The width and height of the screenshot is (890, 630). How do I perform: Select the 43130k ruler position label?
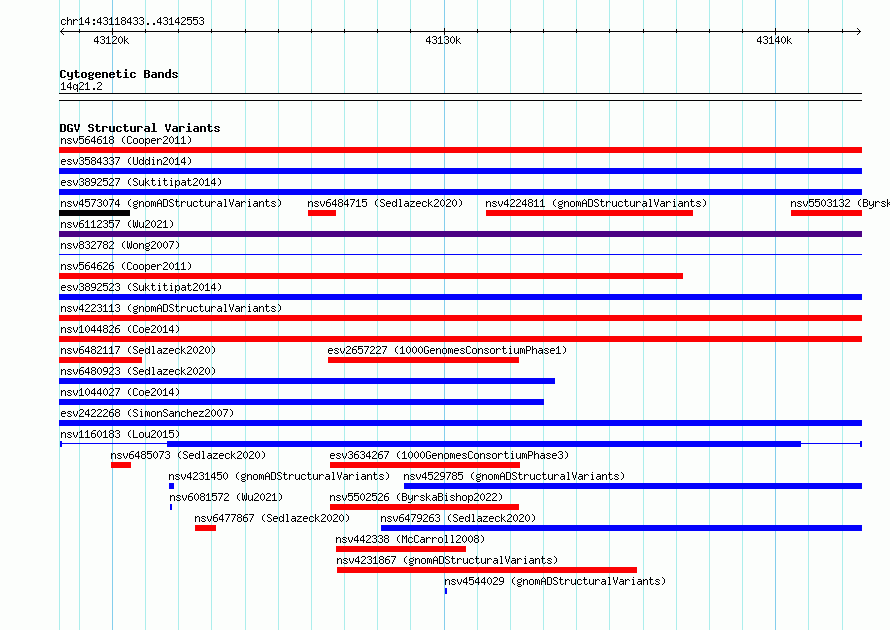click(x=443, y=40)
